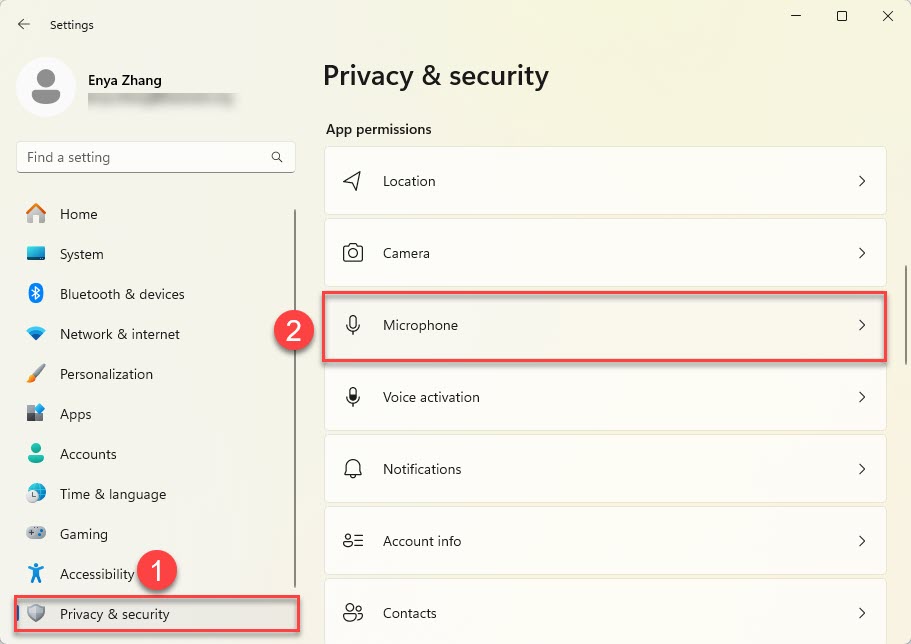Click the Bluetooth icon in sidebar

click(36, 294)
